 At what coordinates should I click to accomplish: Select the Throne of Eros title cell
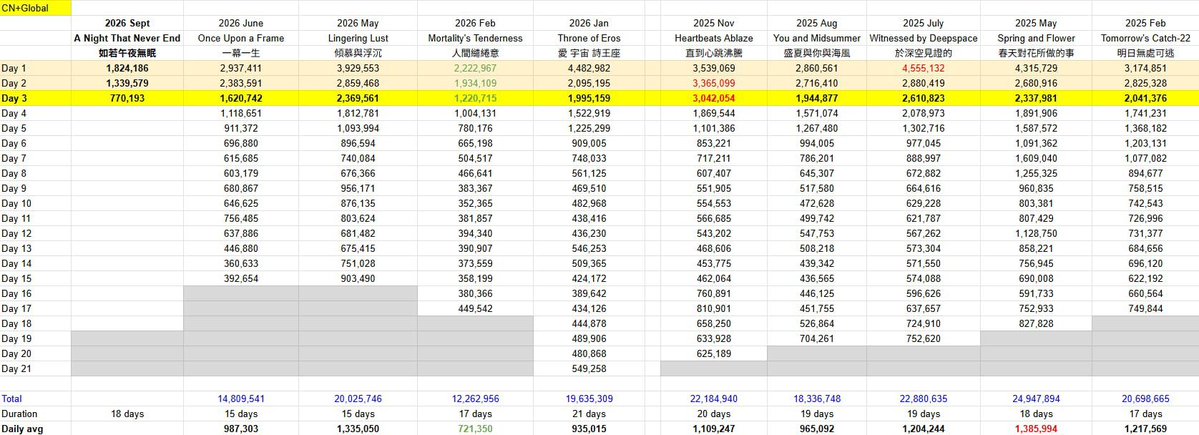590,38
